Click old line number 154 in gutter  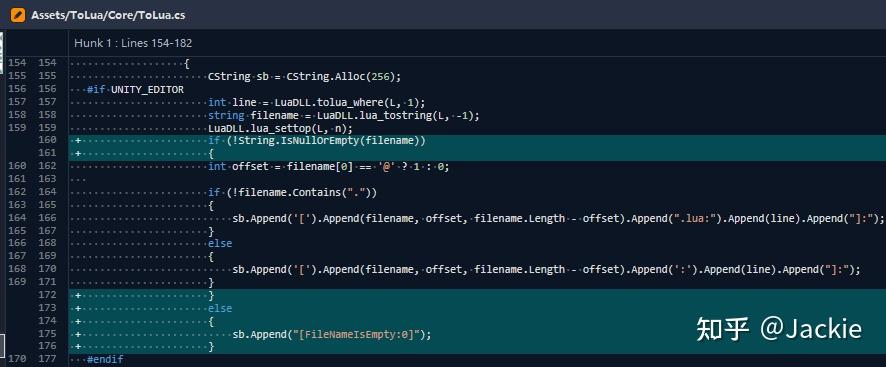point(17,63)
